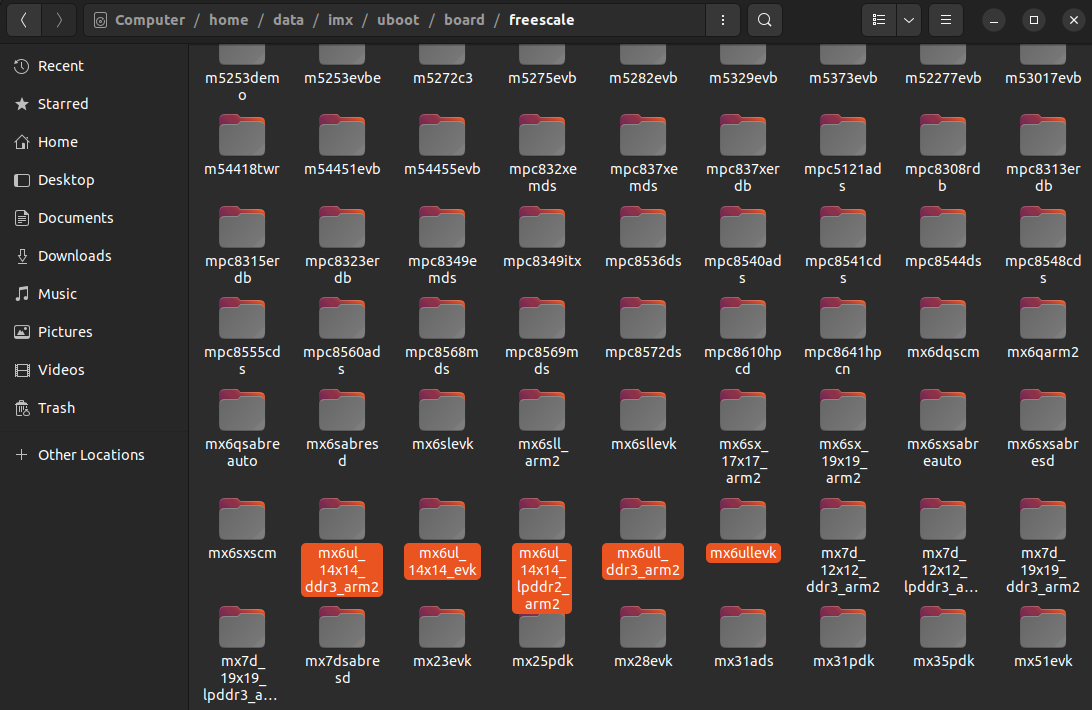Open Starred in sidebar
The width and height of the screenshot is (1092, 710).
click(94, 104)
